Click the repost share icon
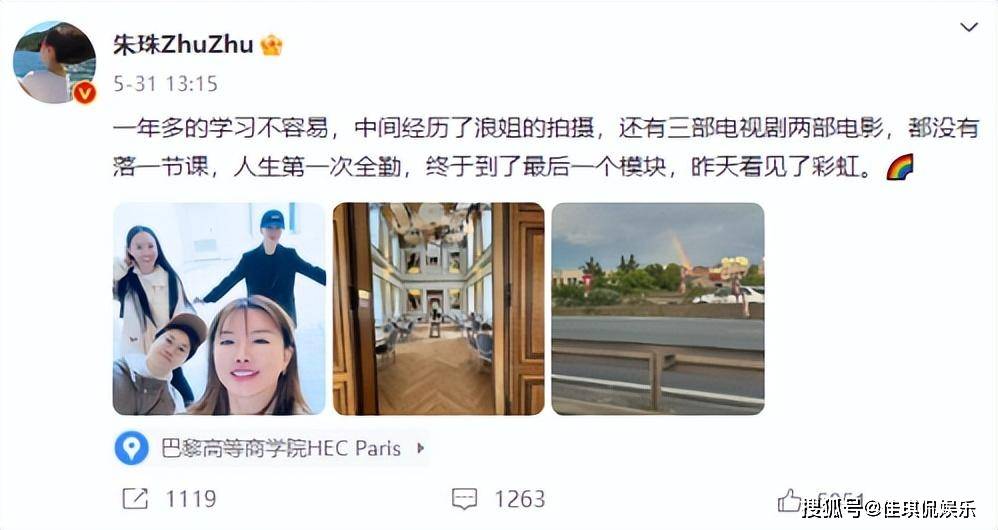Viewport: 998px width, 530px height. click(135, 499)
